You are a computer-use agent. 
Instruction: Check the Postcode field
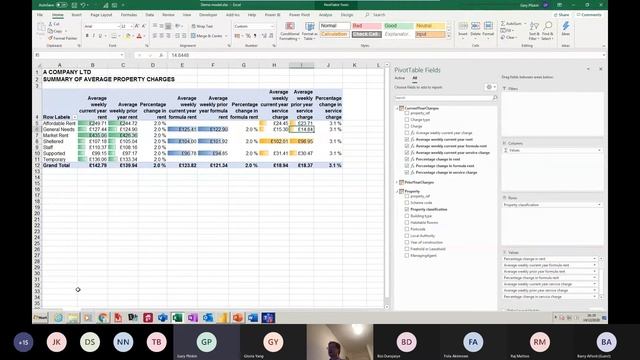coord(407,229)
